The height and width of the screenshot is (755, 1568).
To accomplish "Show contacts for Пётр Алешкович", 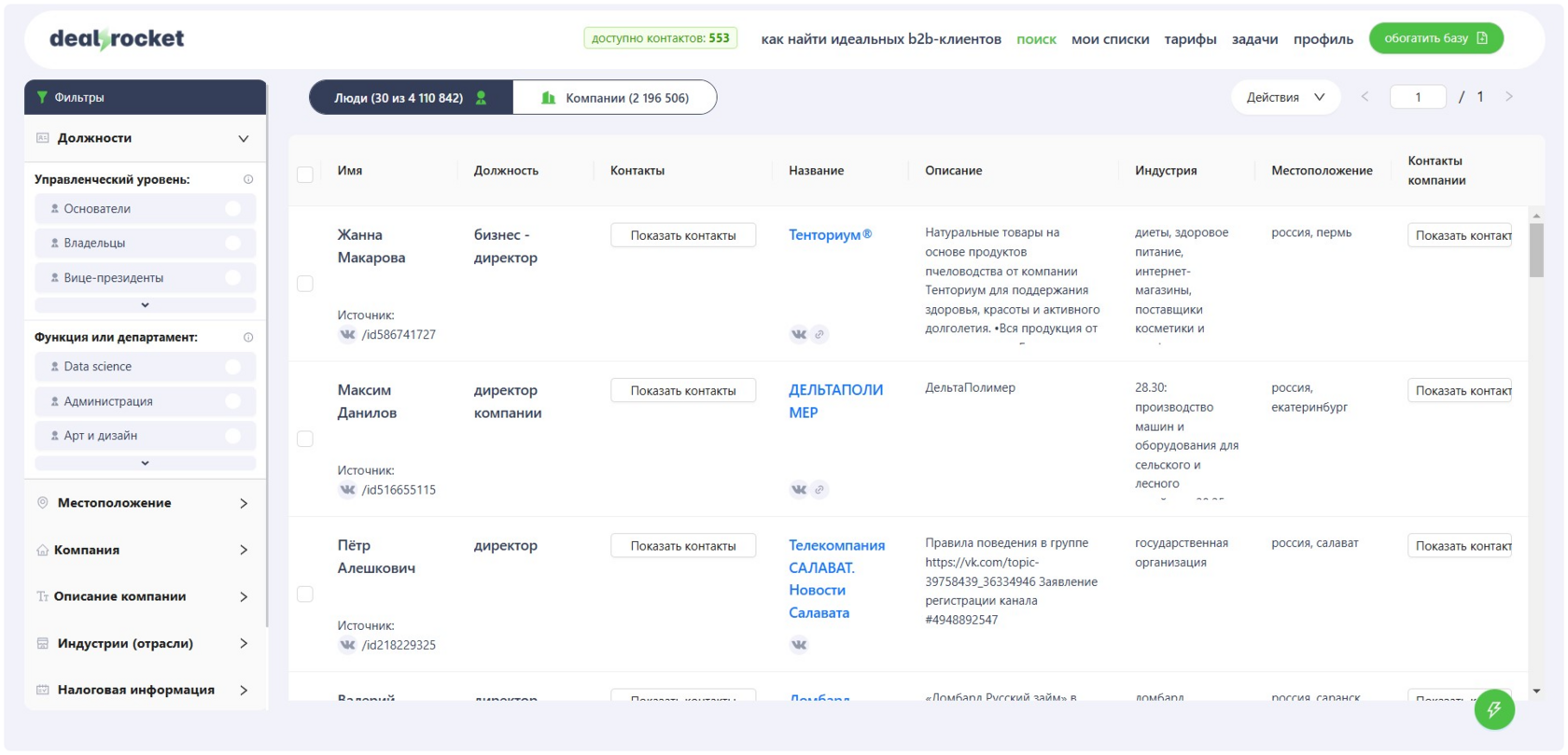I will pyautogui.click(x=682, y=546).
